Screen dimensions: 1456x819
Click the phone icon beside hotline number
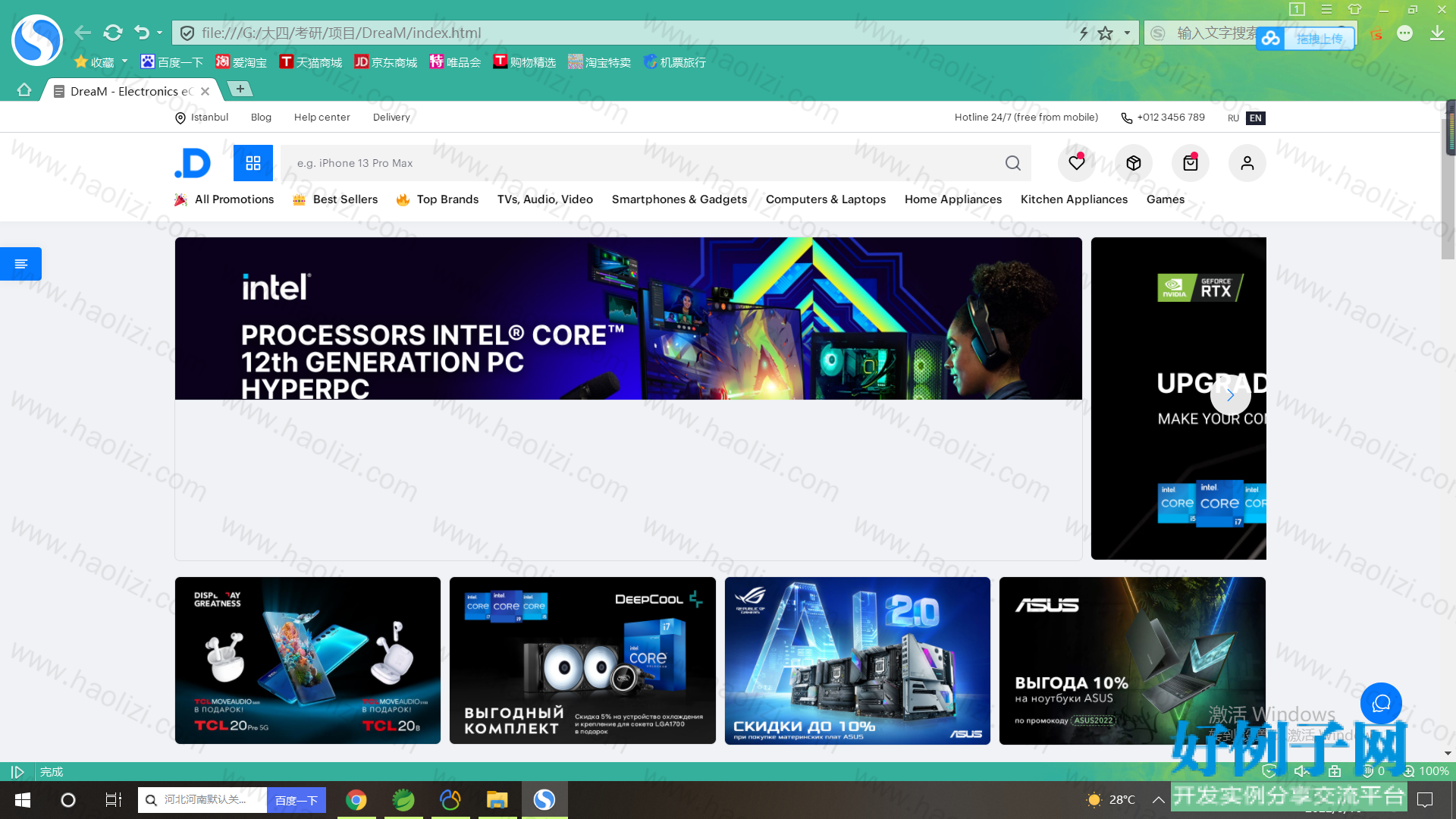pyautogui.click(x=1127, y=118)
